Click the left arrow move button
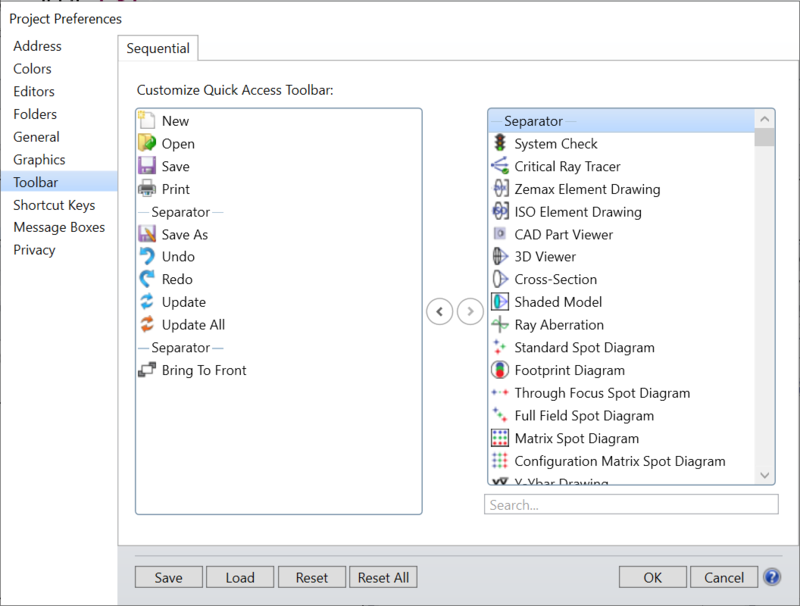Viewport: 800px width, 606px height. (x=439, y=312)
